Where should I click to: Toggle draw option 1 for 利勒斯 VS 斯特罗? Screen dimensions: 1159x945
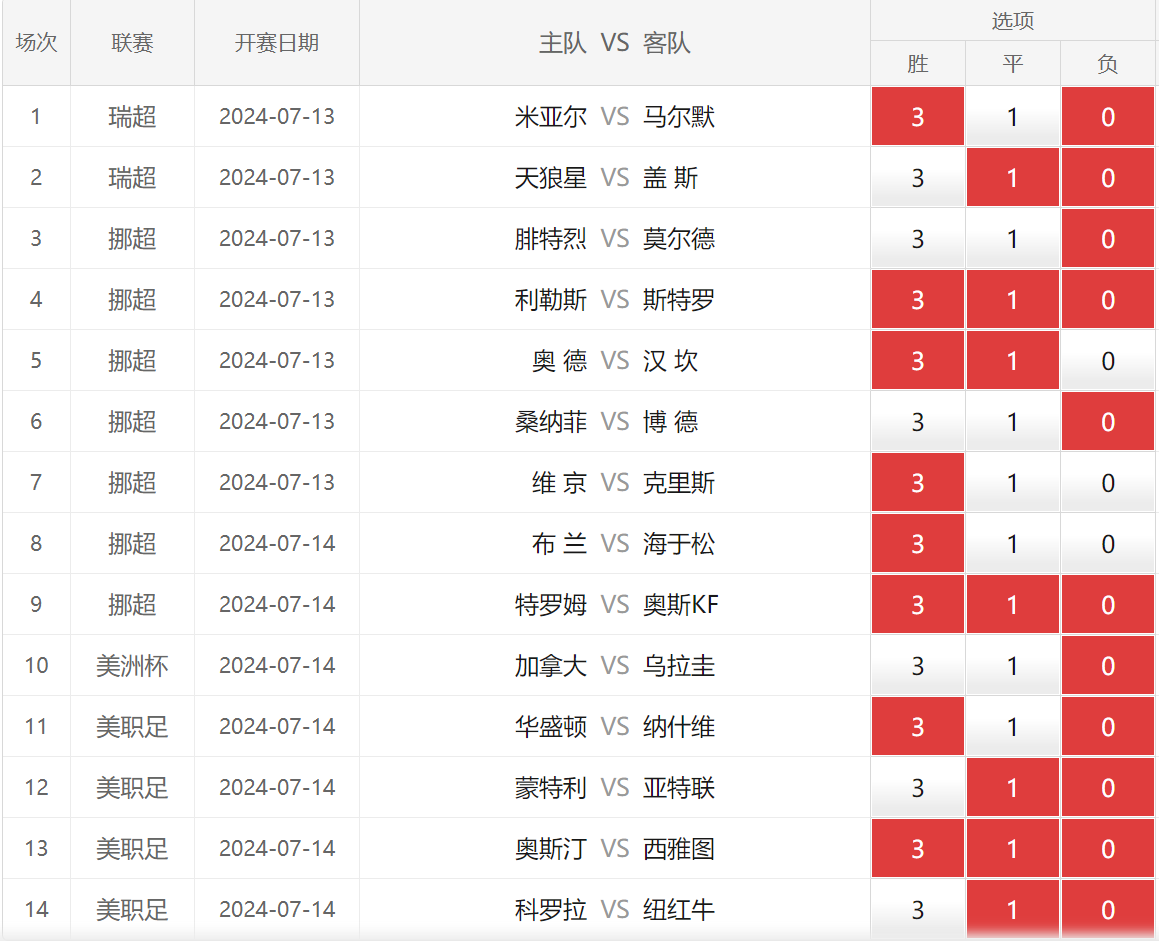(1013, 299)
